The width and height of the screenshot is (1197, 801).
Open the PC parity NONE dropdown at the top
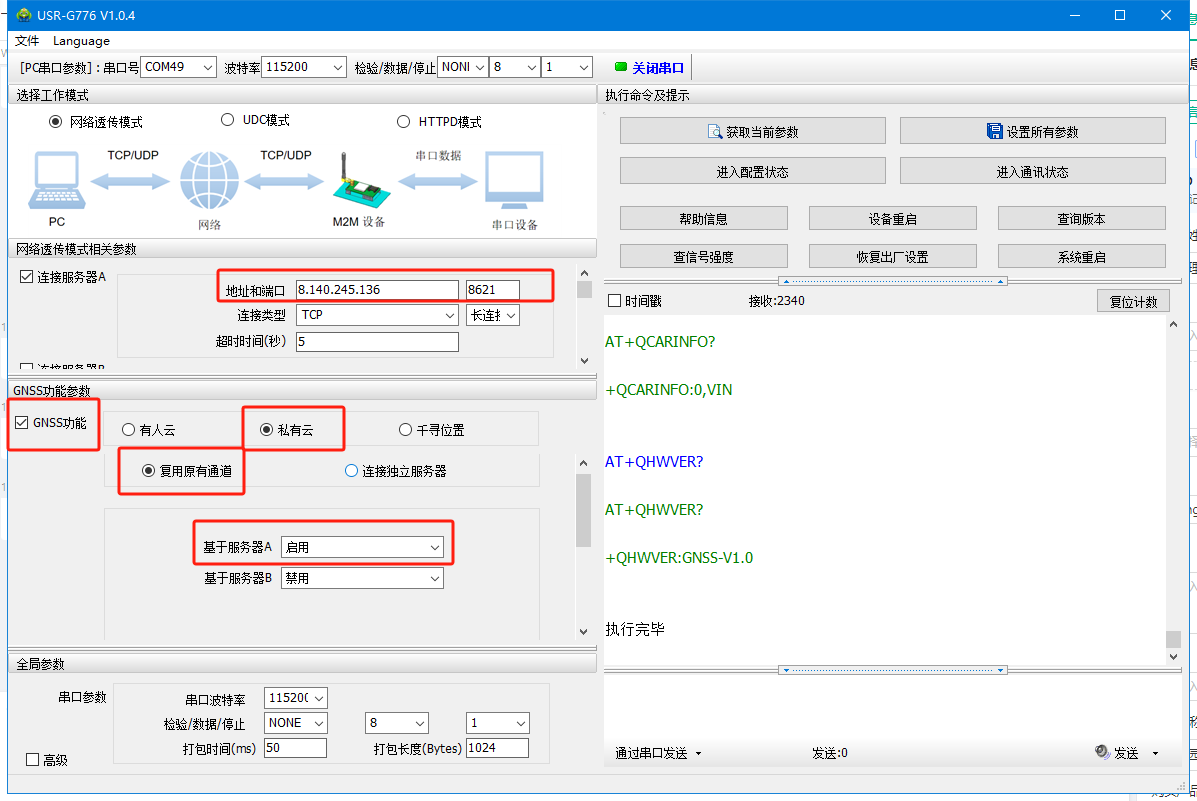(x=463, y=67)
